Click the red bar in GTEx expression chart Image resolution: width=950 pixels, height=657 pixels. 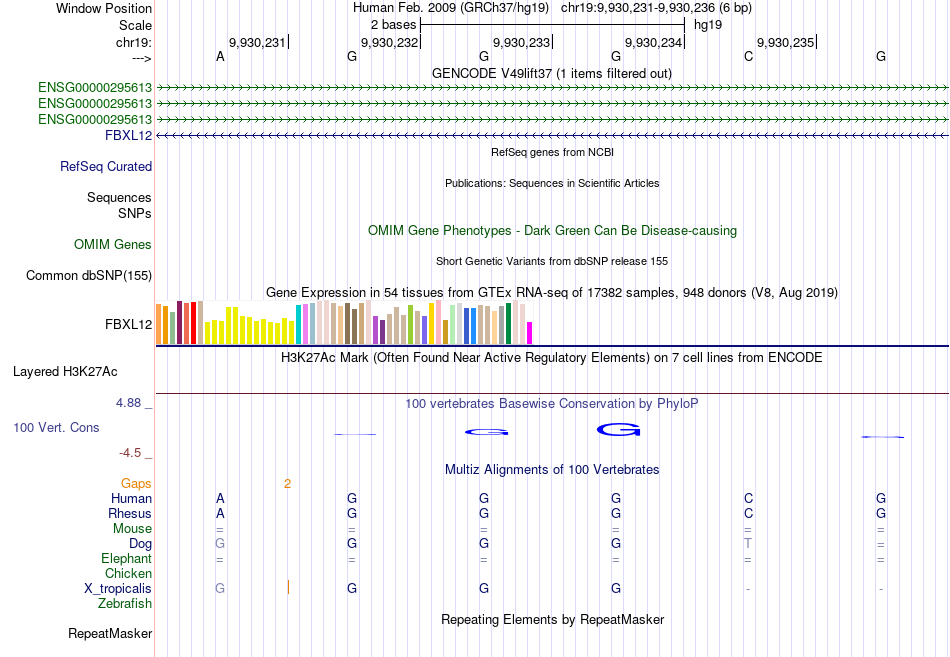click(193, 322)
